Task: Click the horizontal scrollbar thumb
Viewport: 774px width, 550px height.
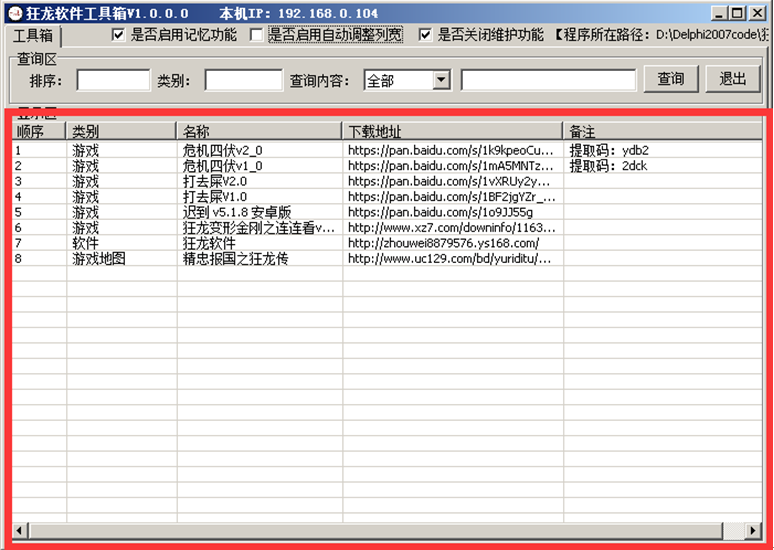Action: (376, 531)
